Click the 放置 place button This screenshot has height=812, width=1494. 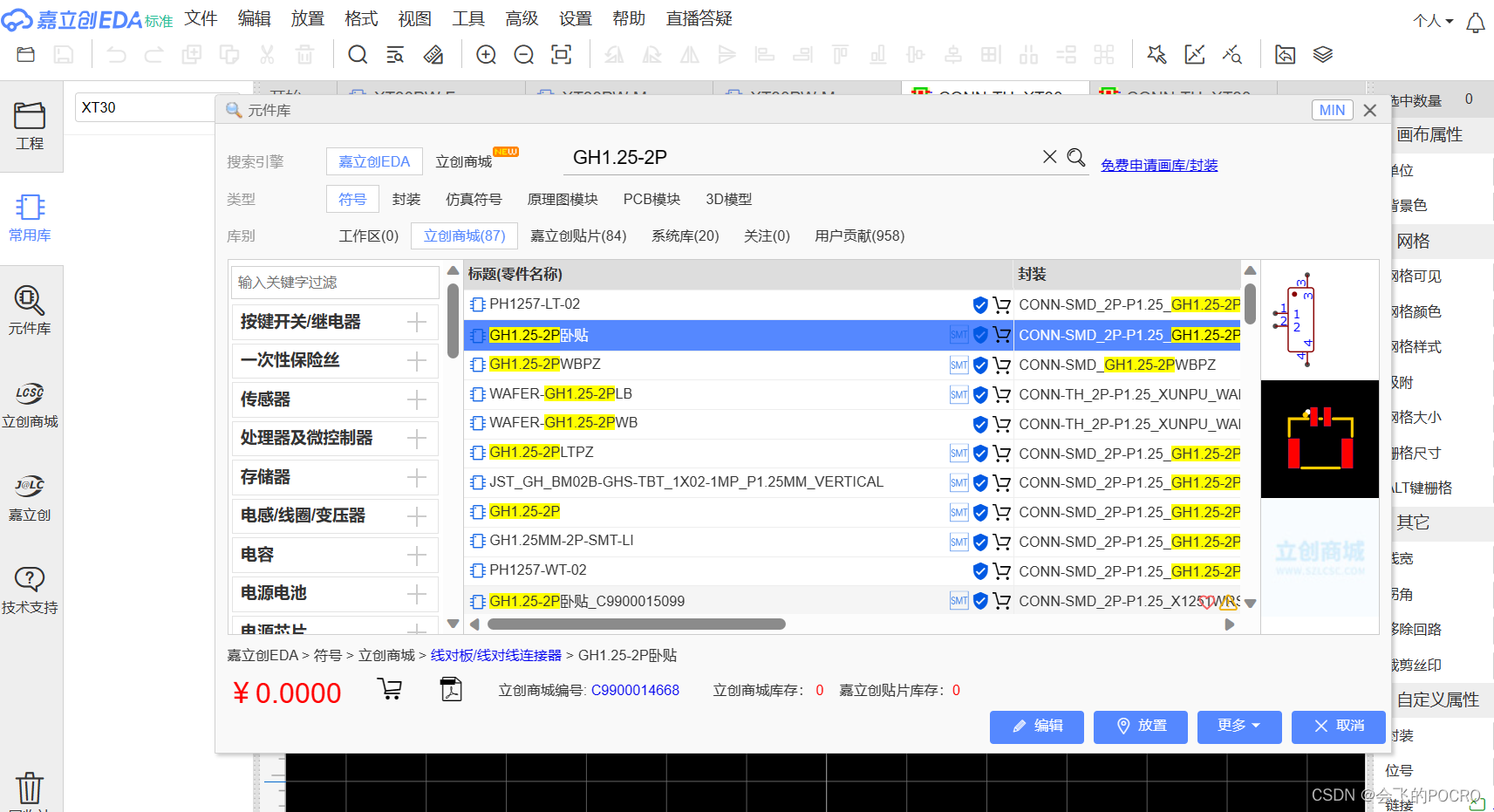pyautogui.click(x=1141, y=727)
